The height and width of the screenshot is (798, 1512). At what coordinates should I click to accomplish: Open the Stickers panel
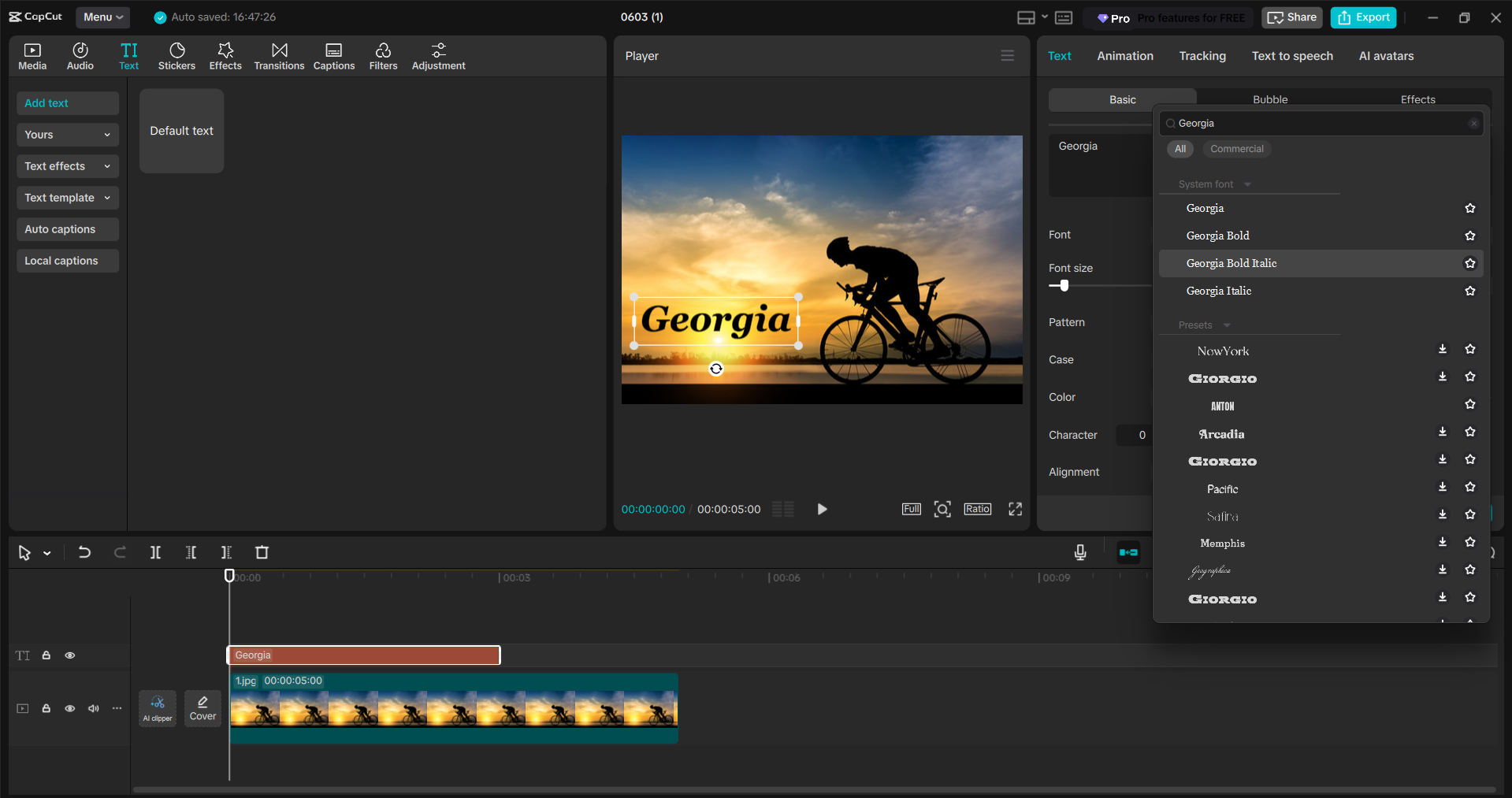click(176, 57)
